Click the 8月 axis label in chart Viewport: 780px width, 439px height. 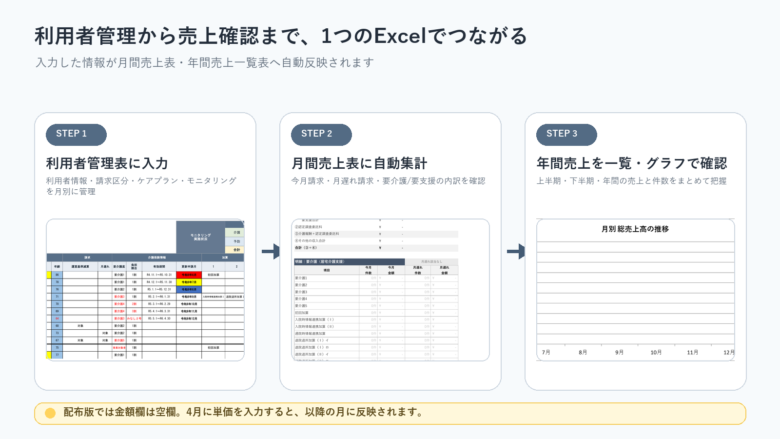[x=583, y=352]
